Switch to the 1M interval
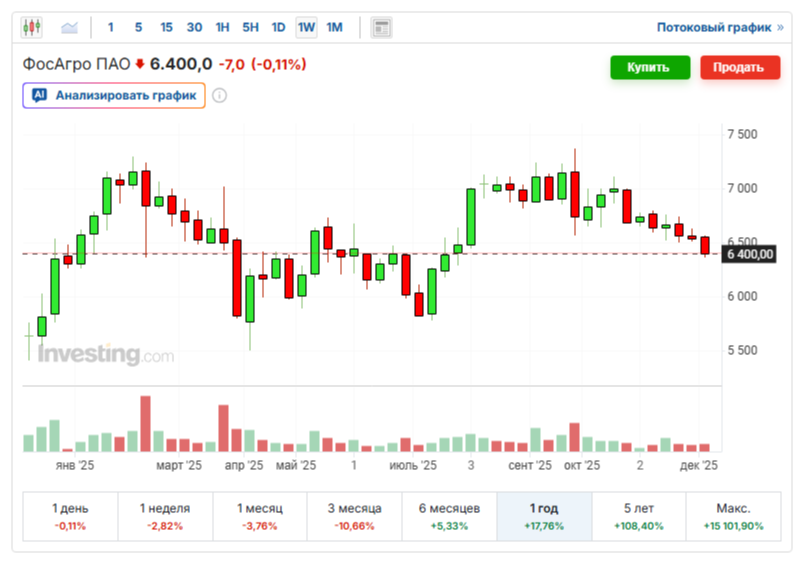The height and width of the screenshot is (566, 807). [x=335, y=27]
